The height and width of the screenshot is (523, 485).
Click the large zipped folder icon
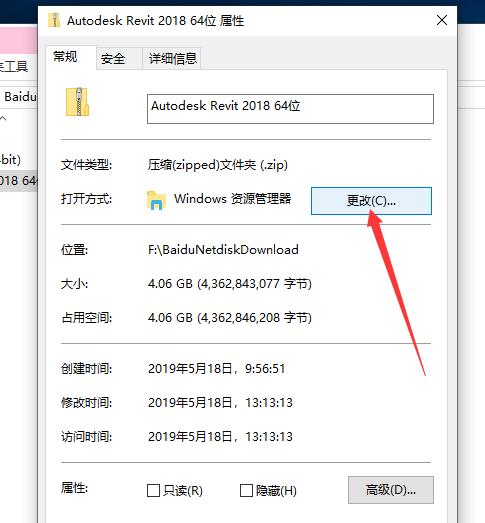click(77, 102)
